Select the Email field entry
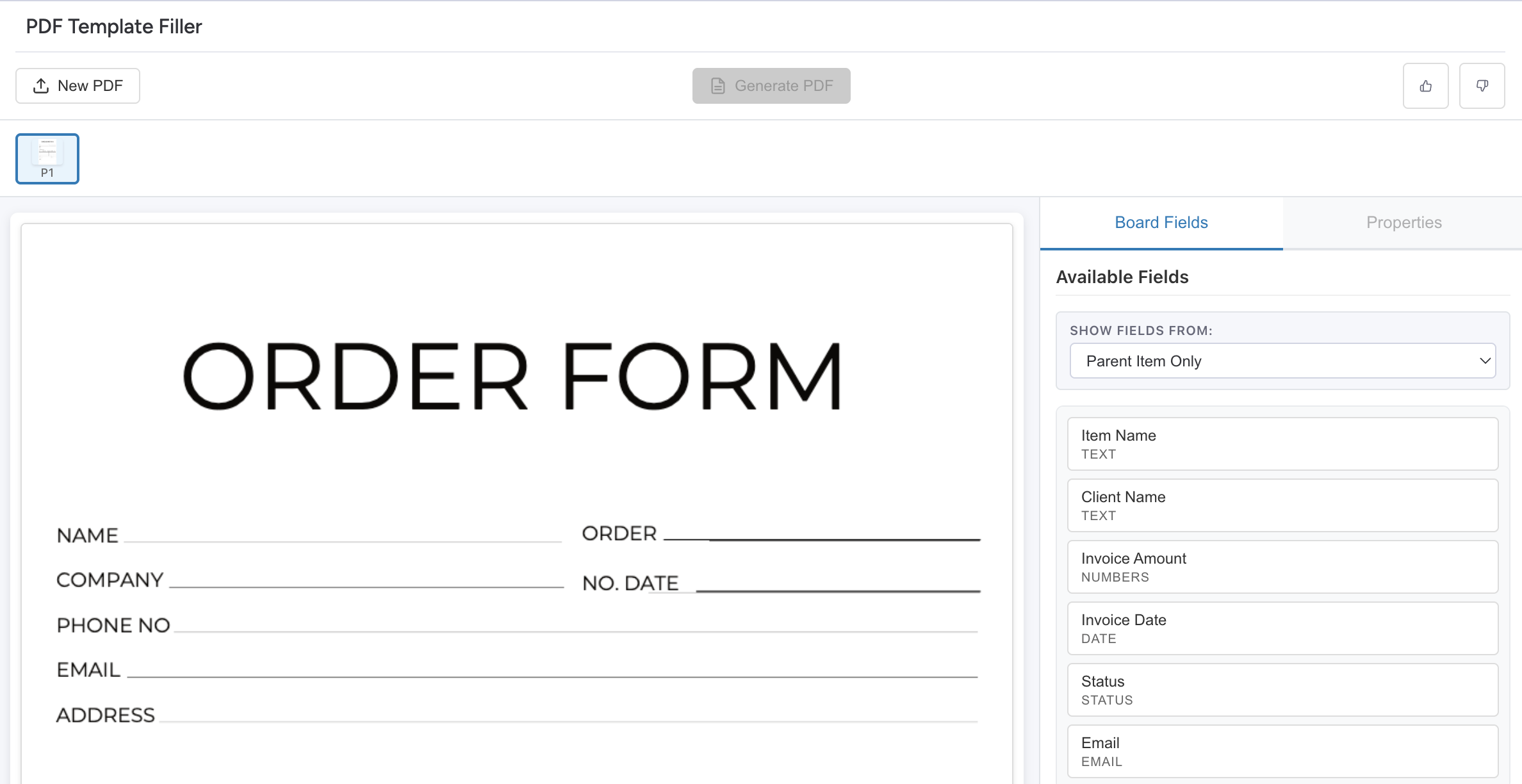This screenshot has width=1522, height=784. (1282, 750)
